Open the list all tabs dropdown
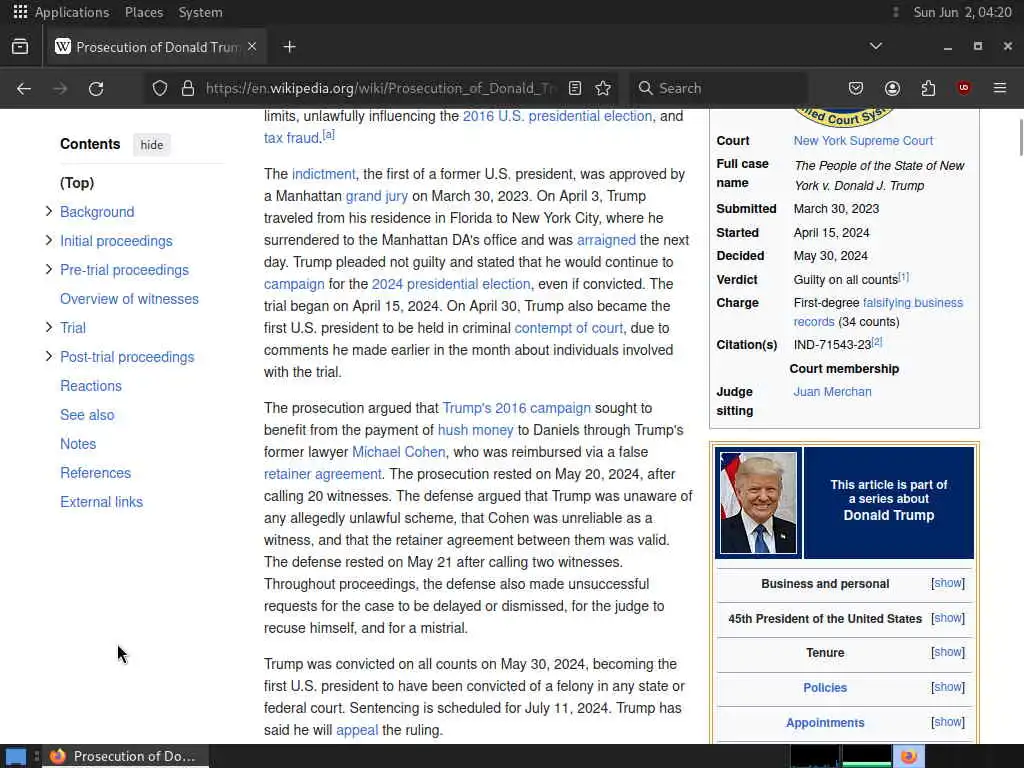 [876, 46]
